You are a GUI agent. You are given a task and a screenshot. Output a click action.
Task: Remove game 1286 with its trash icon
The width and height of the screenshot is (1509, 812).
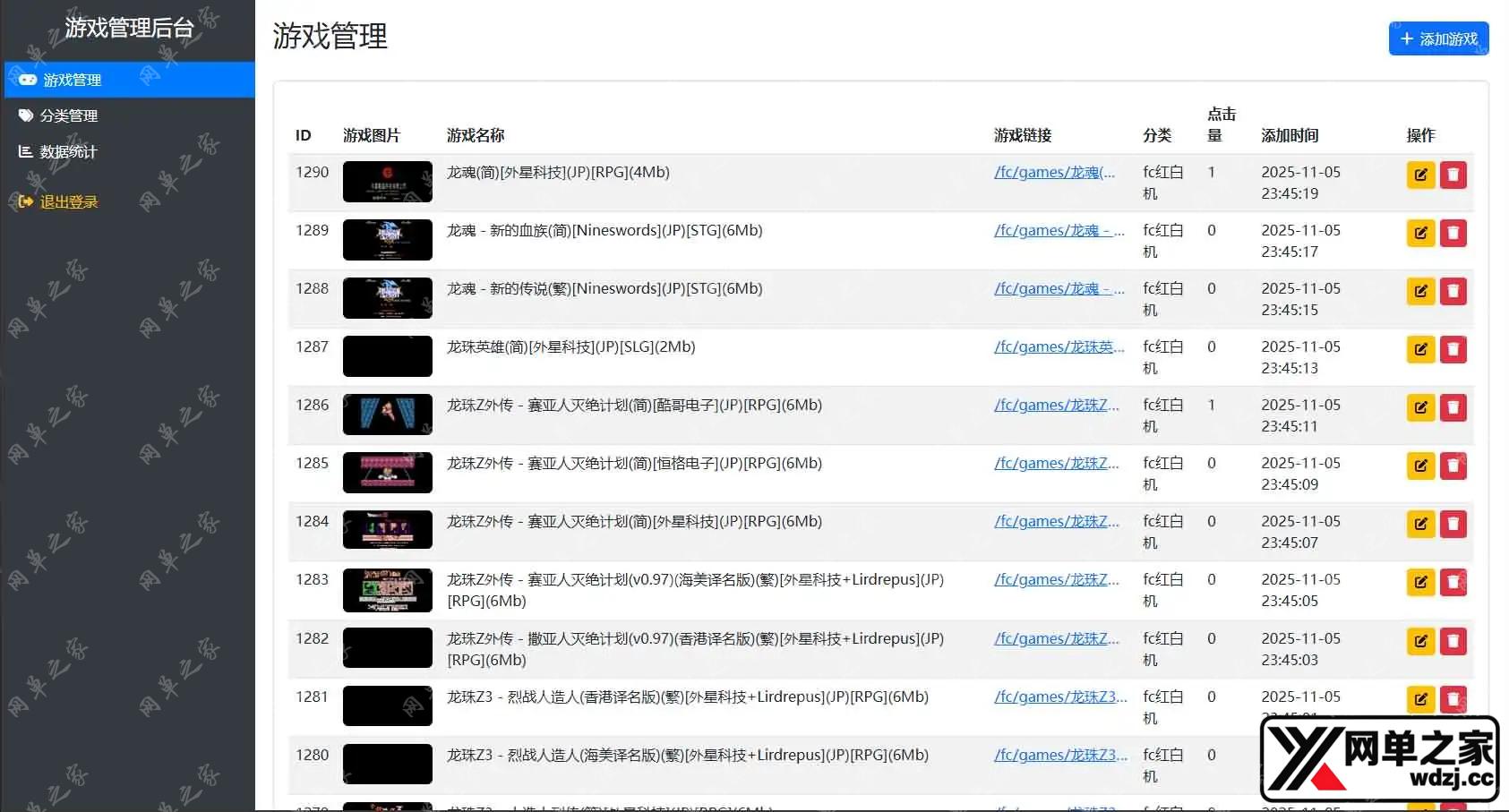coord(1453,408)
